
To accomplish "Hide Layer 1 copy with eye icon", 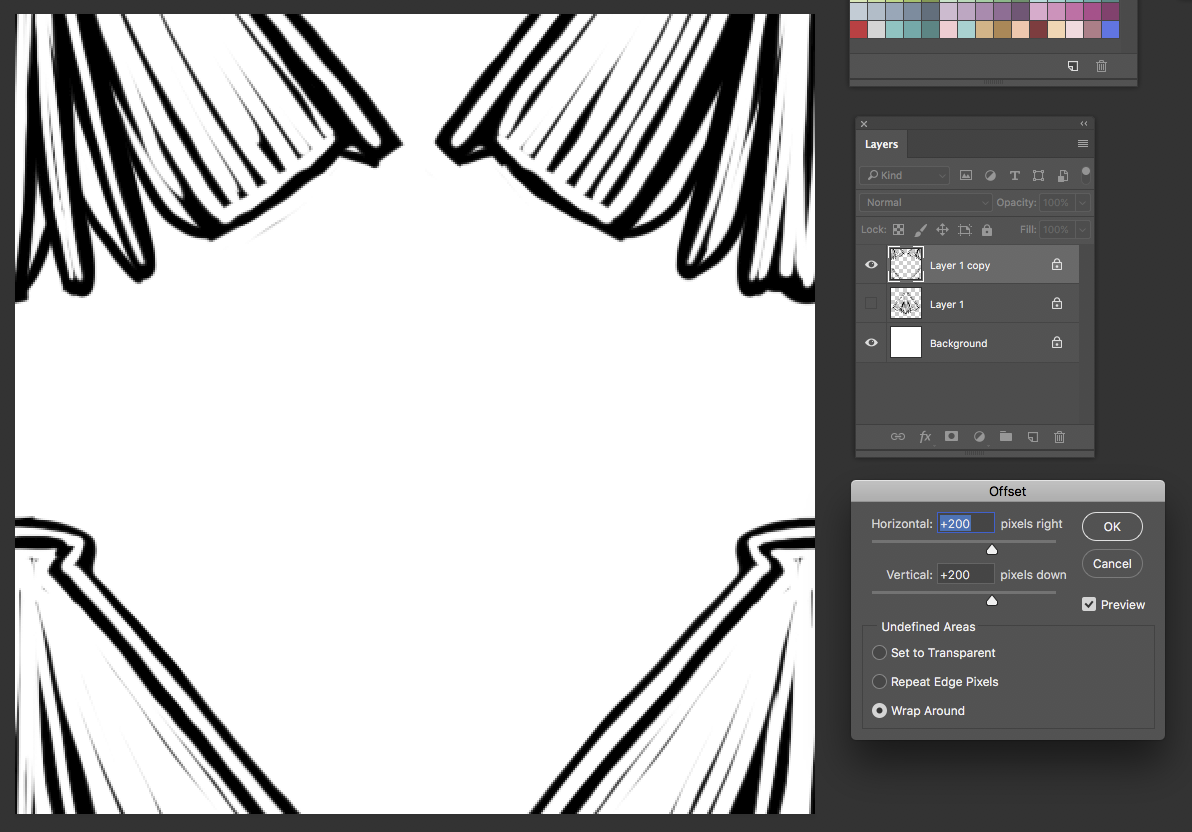I will pyautogui.click(x=871, y=265).
